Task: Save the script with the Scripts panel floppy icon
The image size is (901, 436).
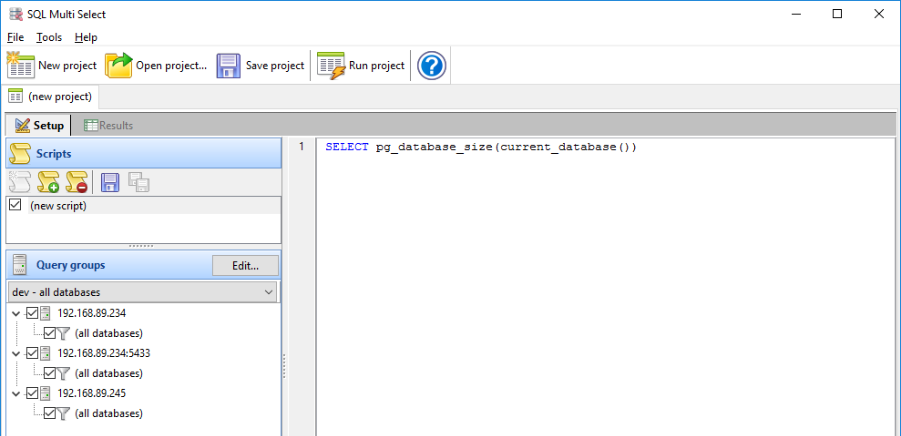Action: pyautogui.click(x=110, y=182)
